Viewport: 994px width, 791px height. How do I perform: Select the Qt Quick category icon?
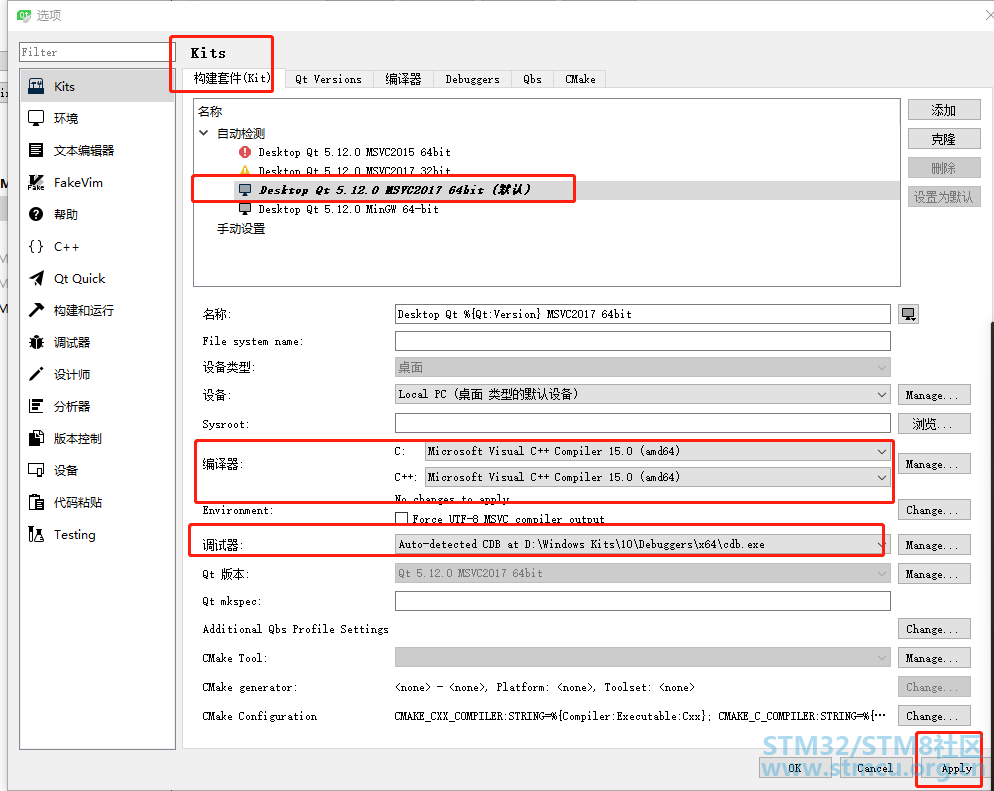coord(37,278)
